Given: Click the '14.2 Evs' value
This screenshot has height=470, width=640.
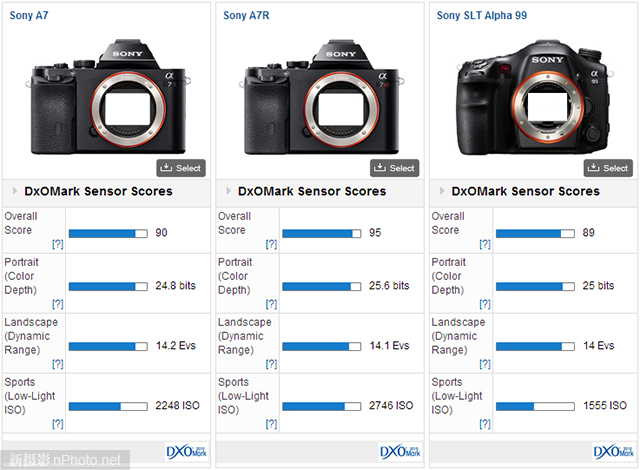Looking at the screenshot, I should coord(176,346).
